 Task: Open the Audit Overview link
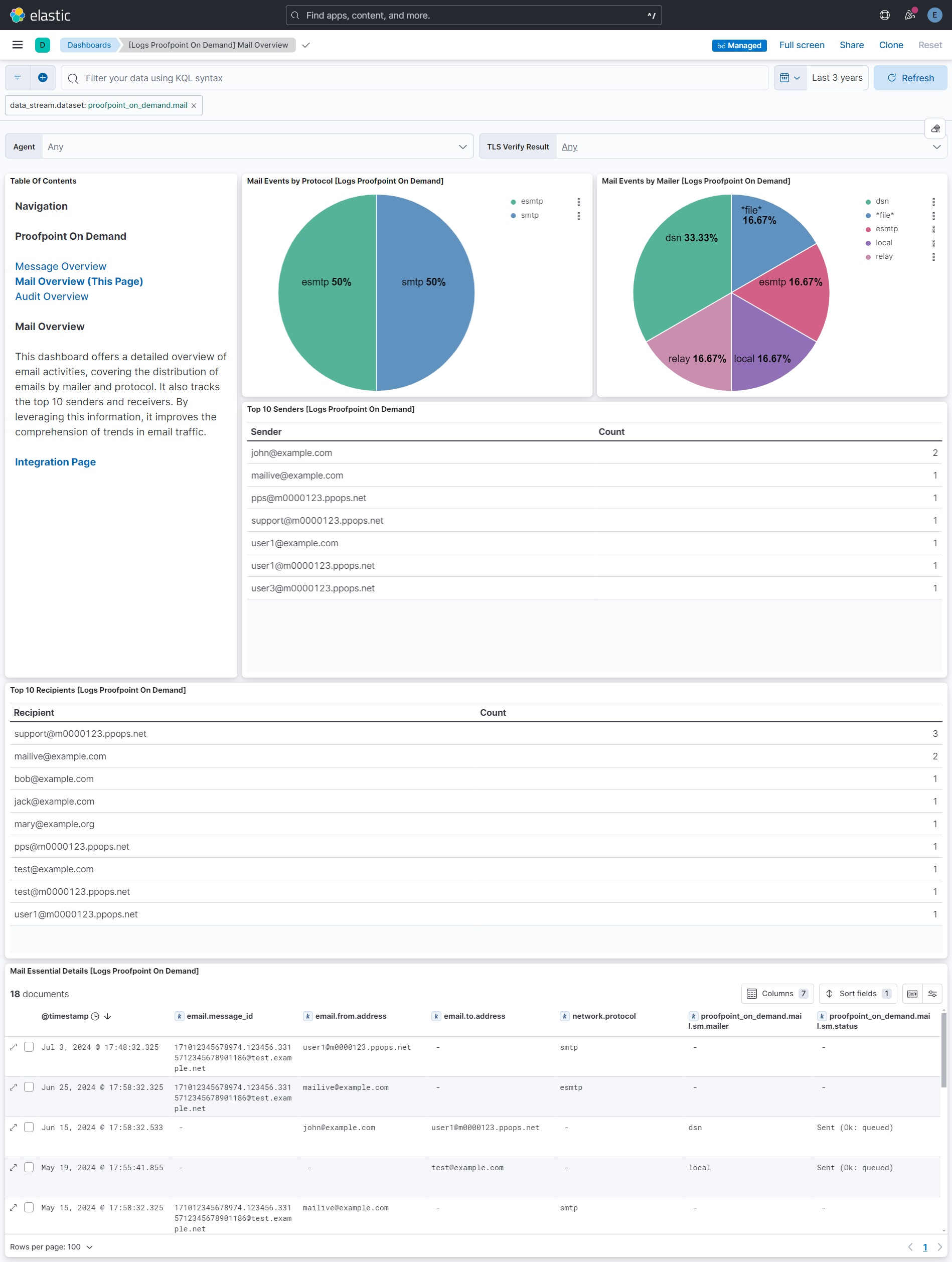(x=51, y=296)
